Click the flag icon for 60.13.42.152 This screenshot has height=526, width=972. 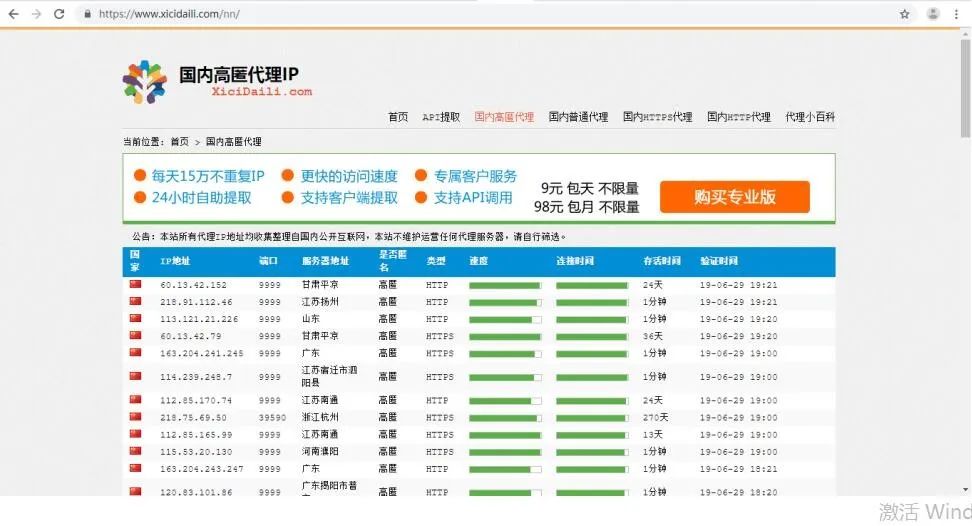coord(135,284)
